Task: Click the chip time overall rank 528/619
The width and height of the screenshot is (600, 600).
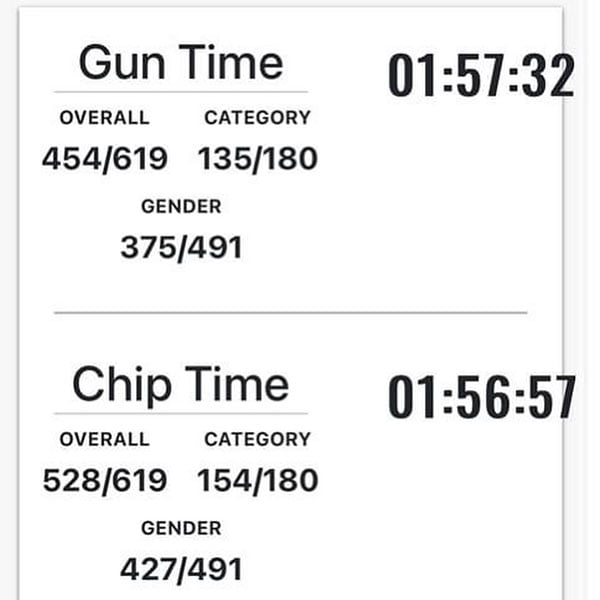Action: tap(105, 481)
